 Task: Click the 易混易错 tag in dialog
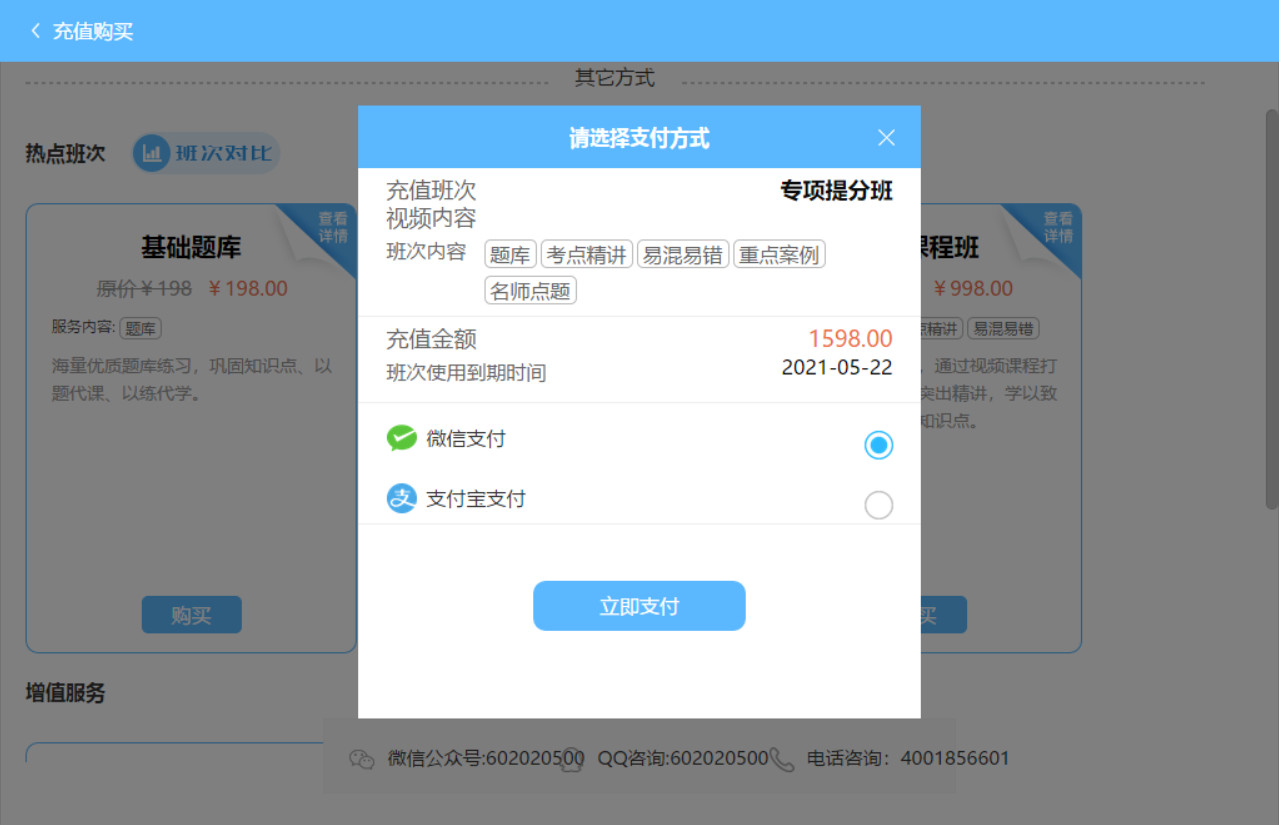682,255
